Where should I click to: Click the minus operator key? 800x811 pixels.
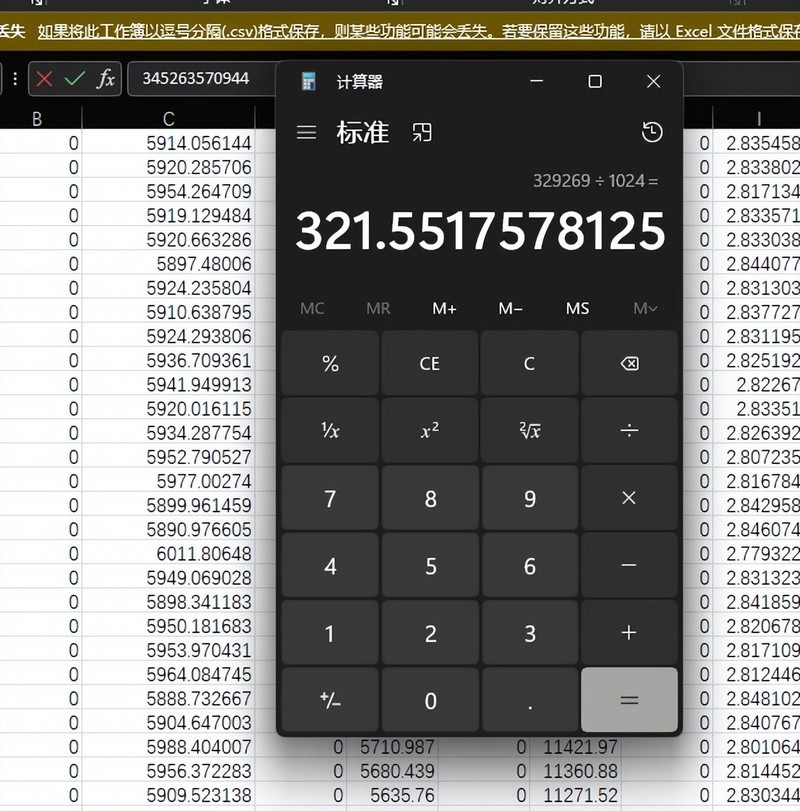coord(629,565)
